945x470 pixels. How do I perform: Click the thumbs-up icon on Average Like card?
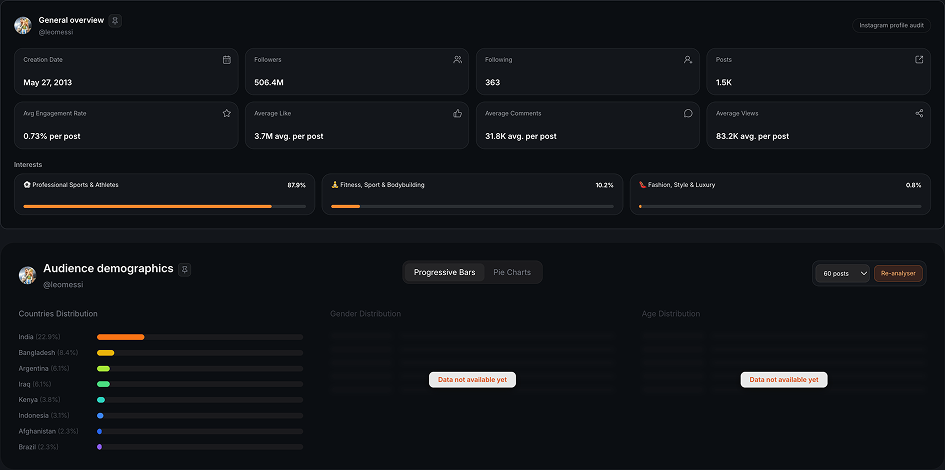[457, 113]
